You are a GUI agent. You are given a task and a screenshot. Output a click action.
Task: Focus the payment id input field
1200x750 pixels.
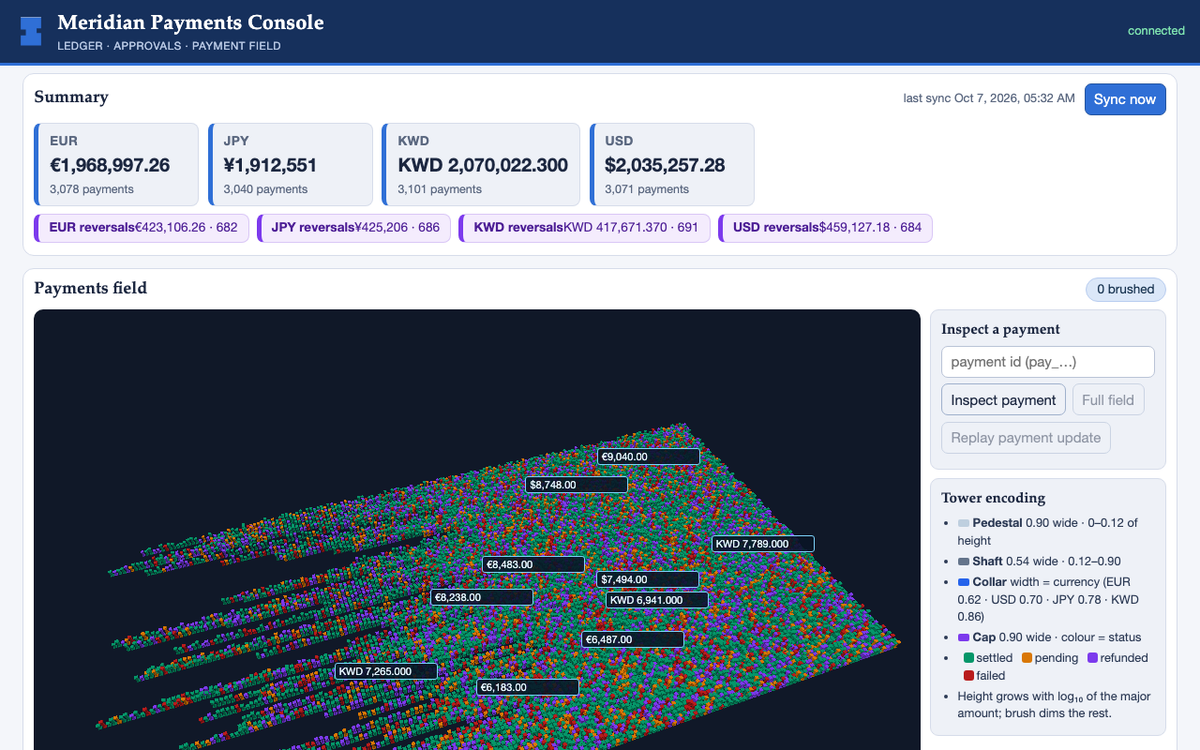click(x=1048, y=361)
